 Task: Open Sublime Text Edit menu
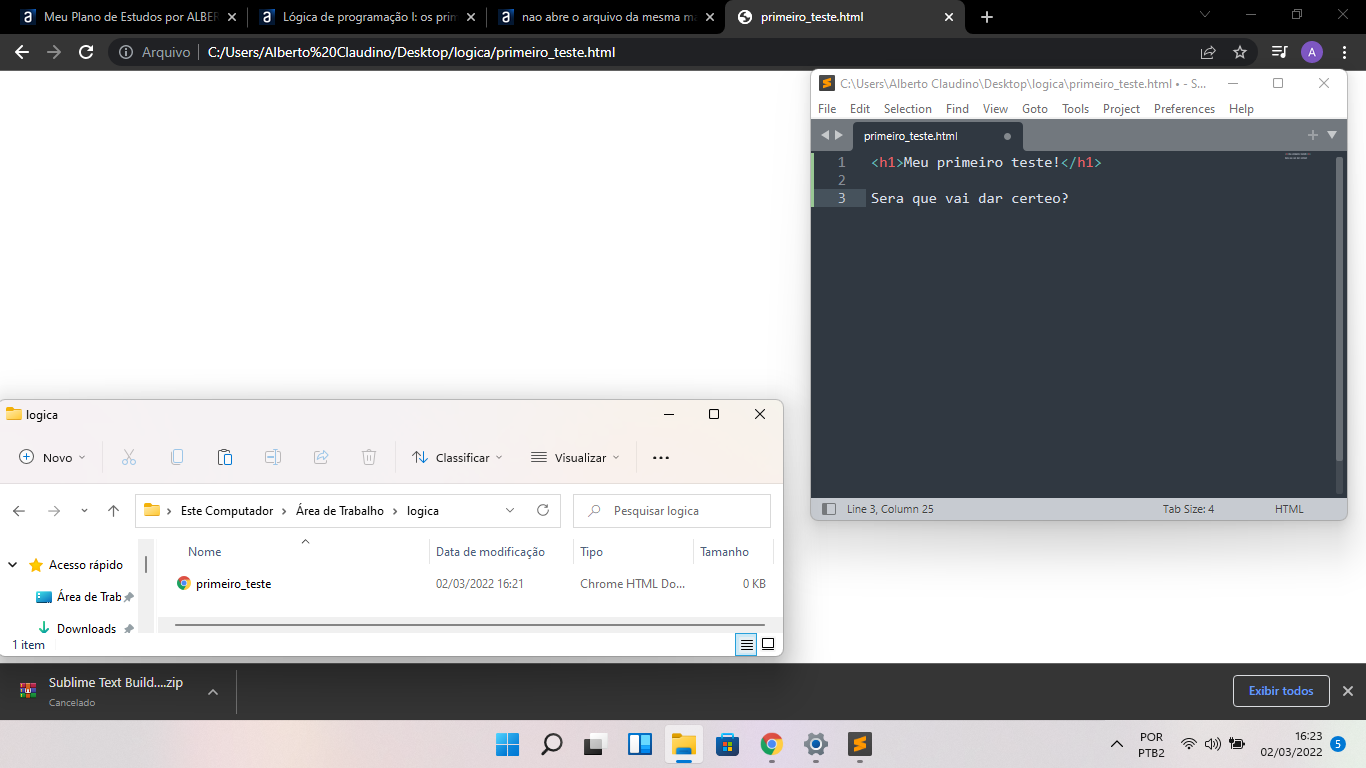[x=860, y=109]
